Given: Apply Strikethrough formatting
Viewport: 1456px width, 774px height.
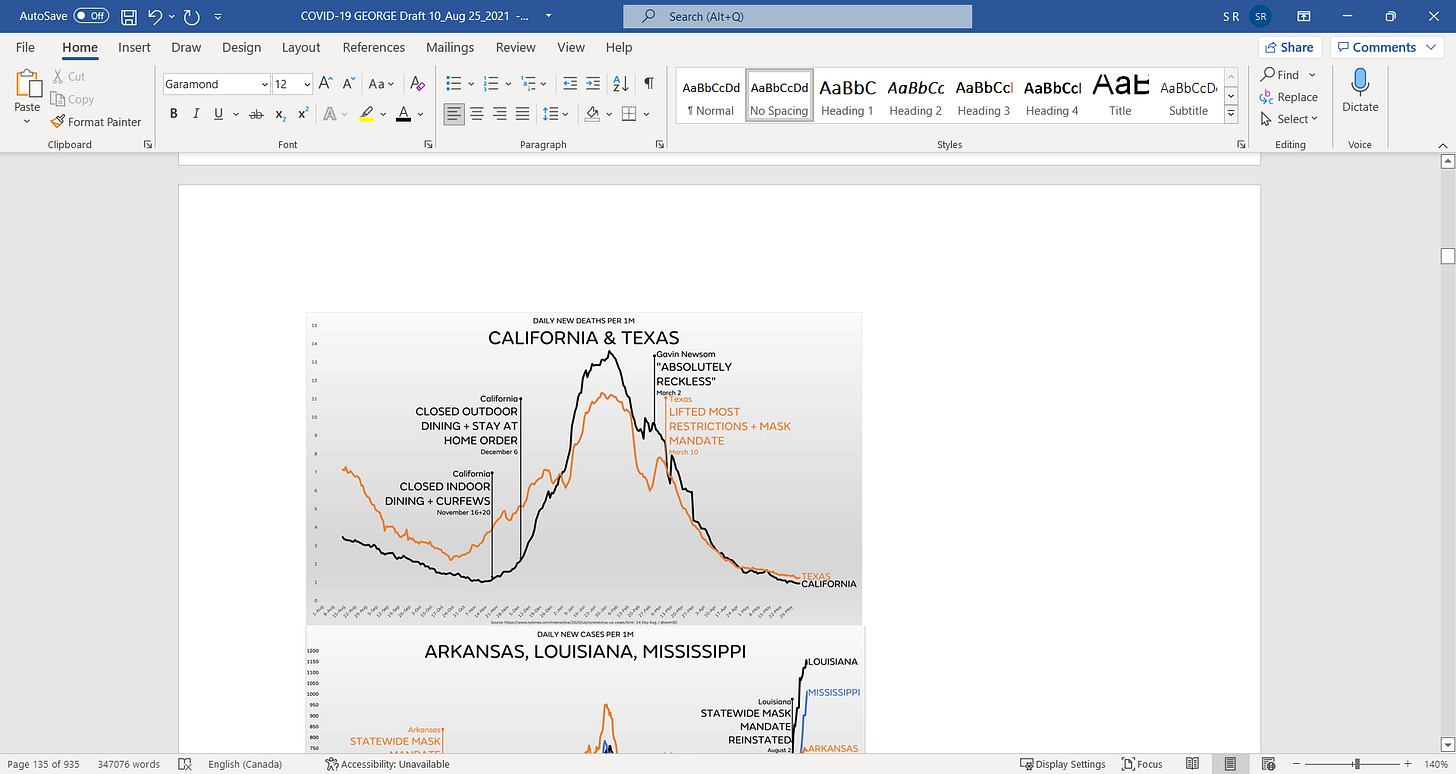Looking at the screenshot, I should tap(255, 114).
